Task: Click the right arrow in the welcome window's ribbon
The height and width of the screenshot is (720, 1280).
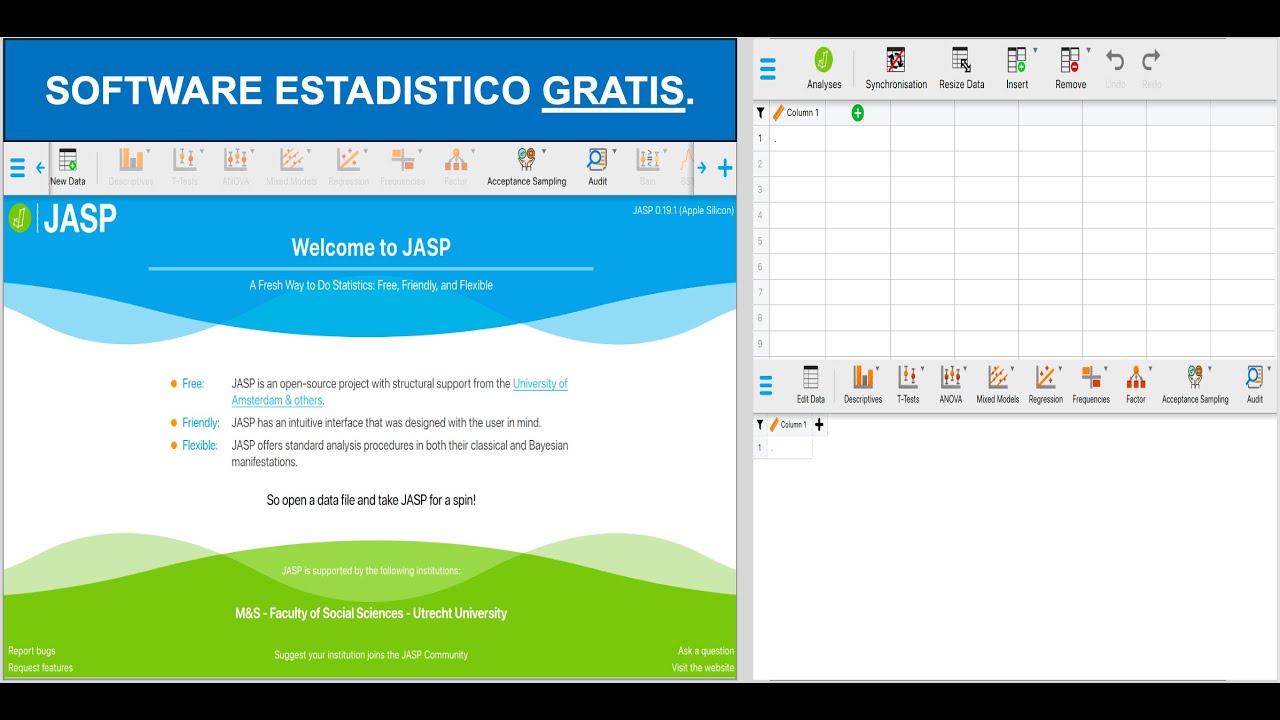Action: [702, 168]
